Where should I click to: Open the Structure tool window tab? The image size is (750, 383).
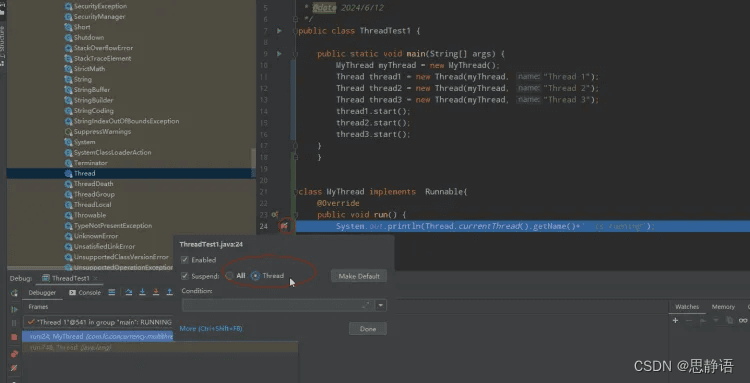click(x=3, y=45)
